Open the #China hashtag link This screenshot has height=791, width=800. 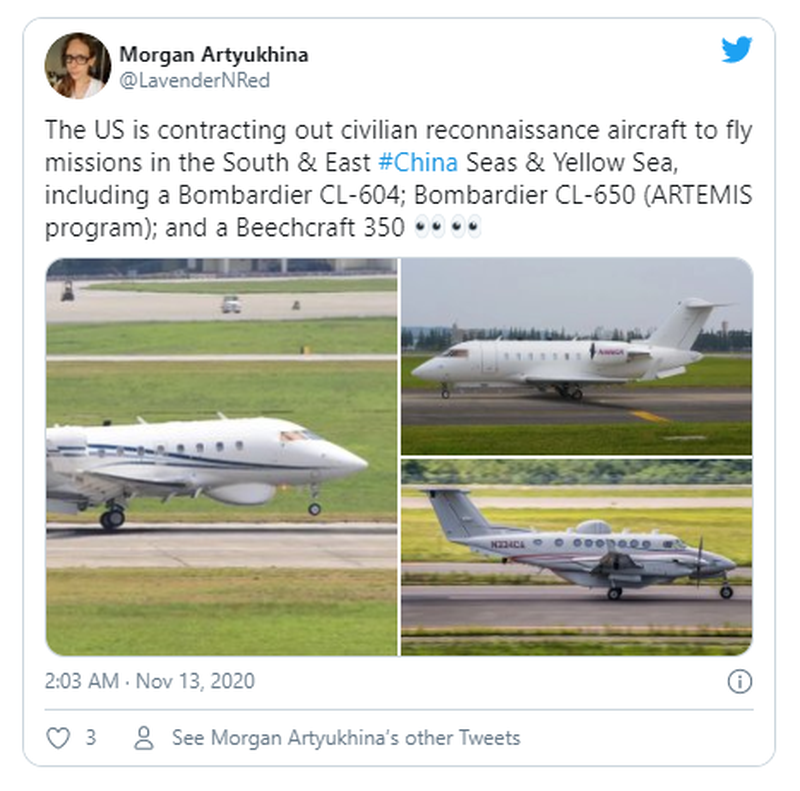tap(418, 163)
